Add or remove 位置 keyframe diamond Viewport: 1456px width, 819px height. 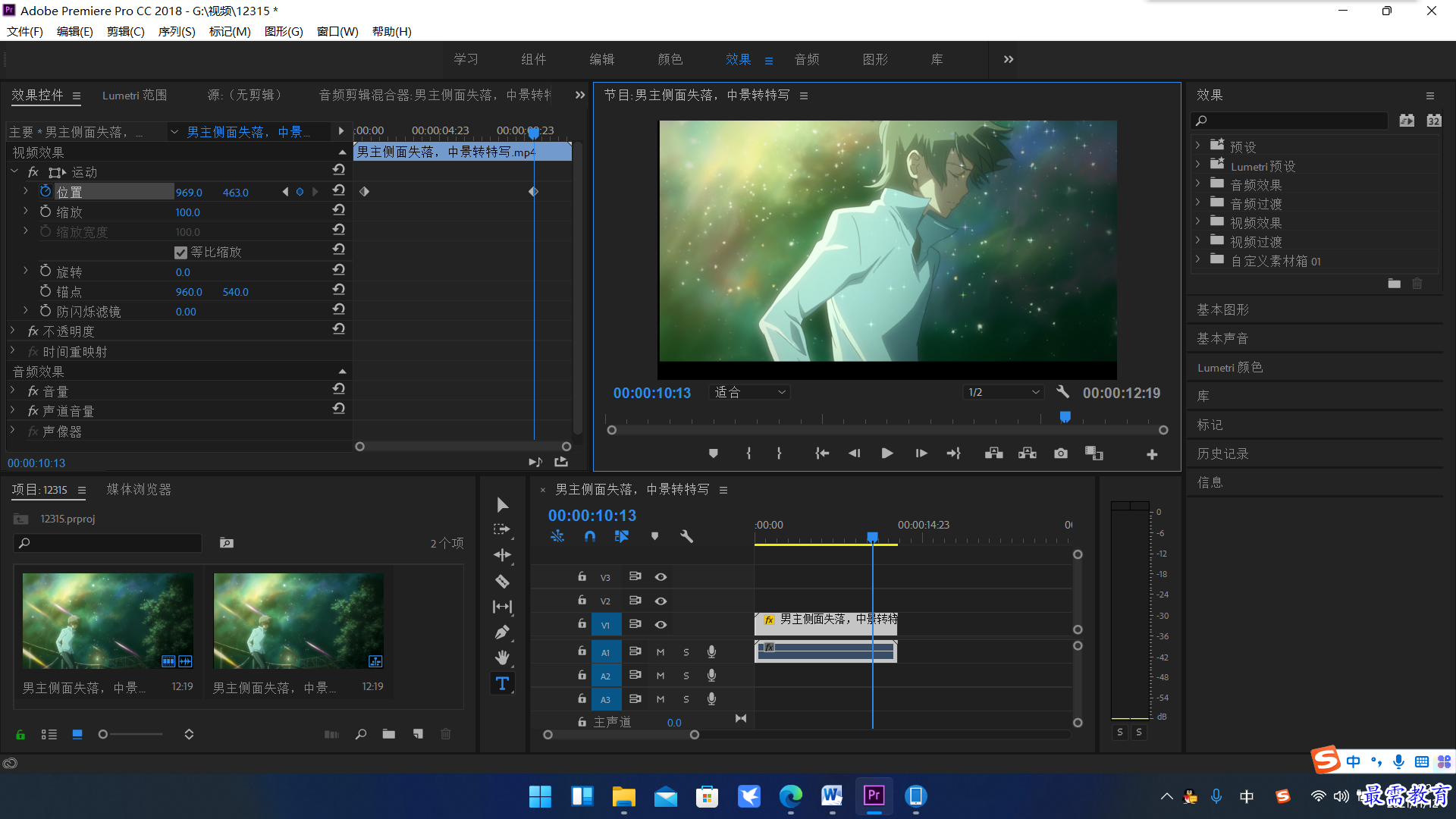300,192
